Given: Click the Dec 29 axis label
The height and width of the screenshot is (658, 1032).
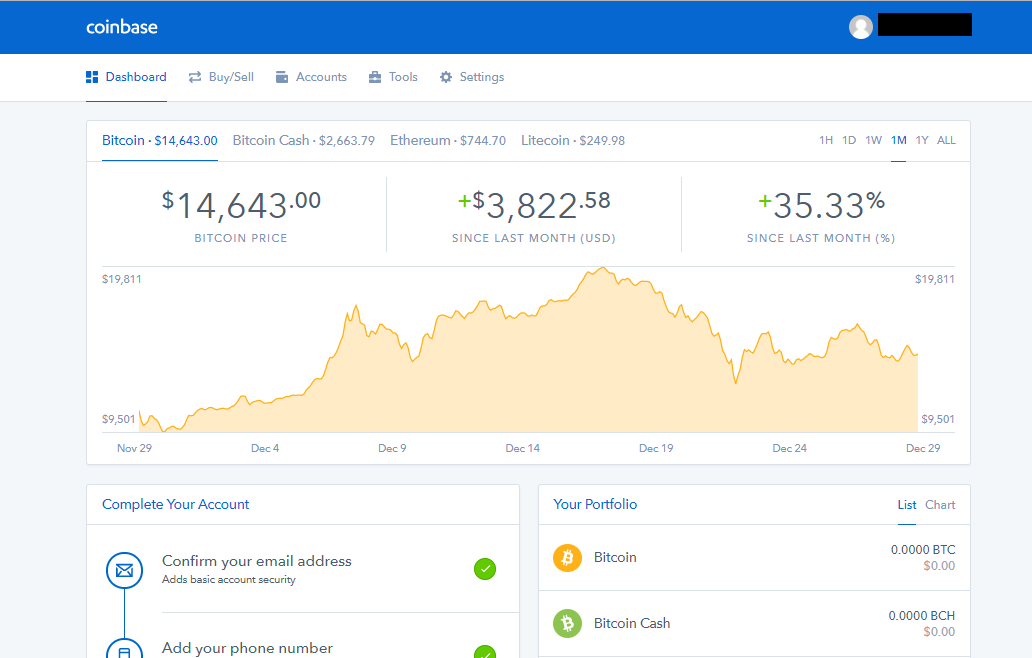Looking at the screenshot, I should (x=923, y=448).
